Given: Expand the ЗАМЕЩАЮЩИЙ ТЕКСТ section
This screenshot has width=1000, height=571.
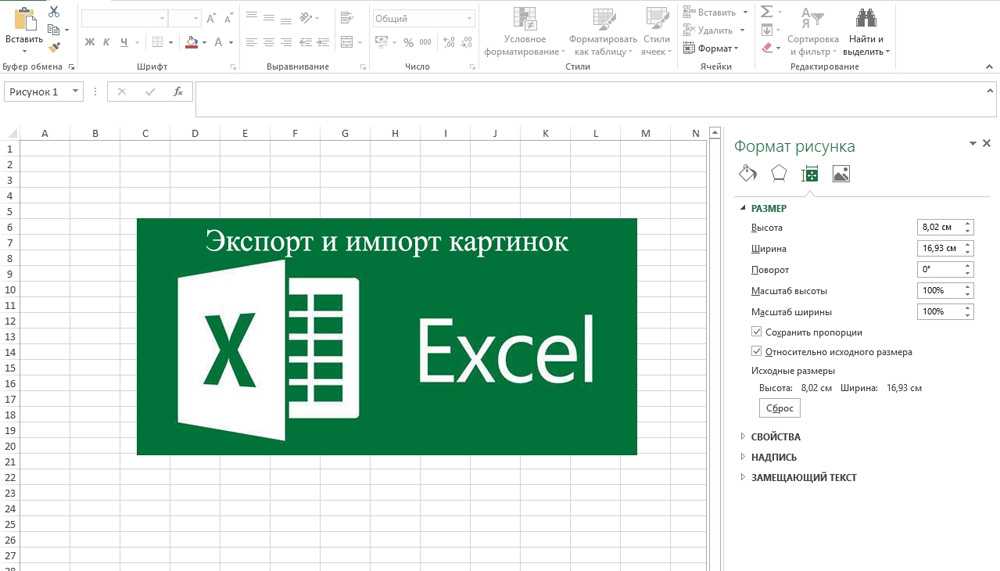Looking at the screenshot, I should coord(803,478).
